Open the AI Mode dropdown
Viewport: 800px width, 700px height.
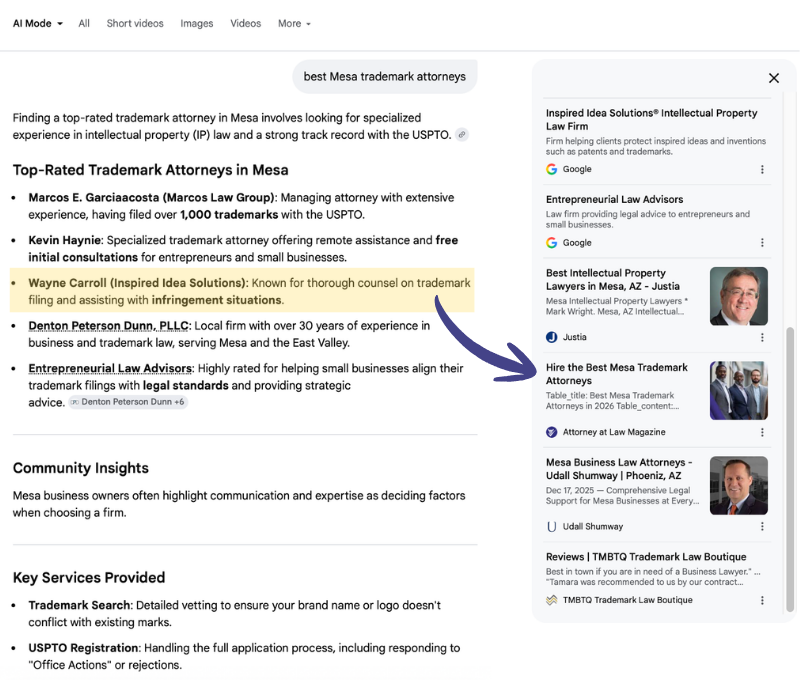[37, 23]
